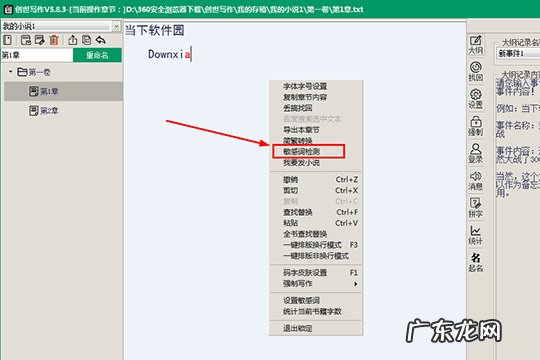Choose 剪切 Ctrl+X from context menu

(x=316, y=190)
